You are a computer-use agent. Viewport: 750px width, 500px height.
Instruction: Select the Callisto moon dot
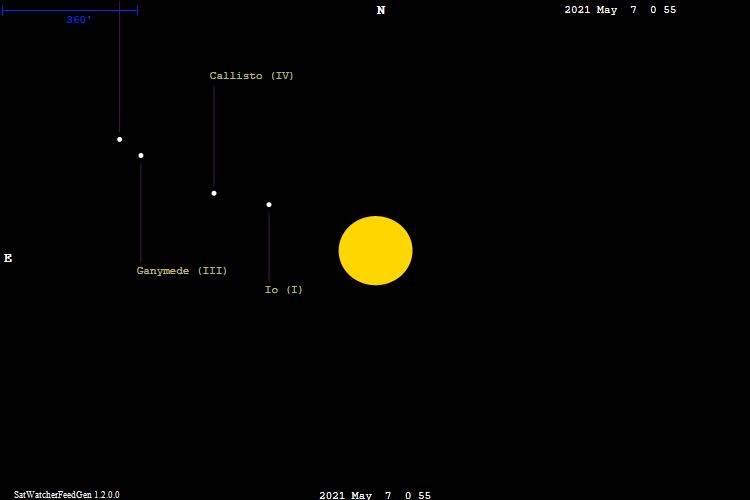click(x=214, y=193)
